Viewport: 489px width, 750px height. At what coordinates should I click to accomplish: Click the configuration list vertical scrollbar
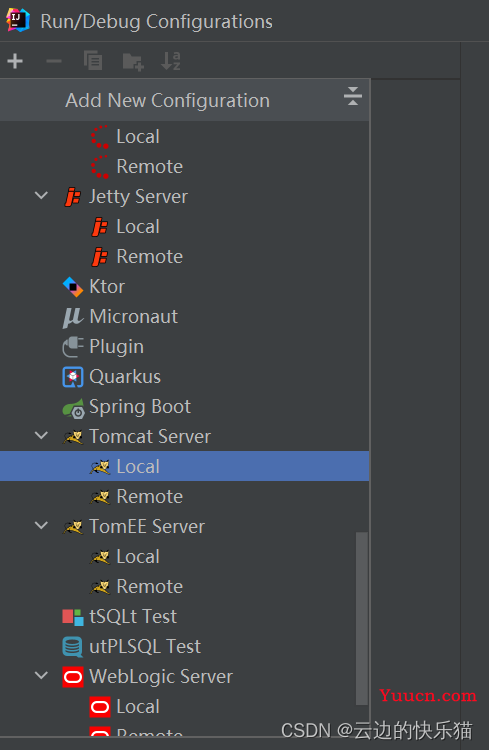click(x=362, y=618)
